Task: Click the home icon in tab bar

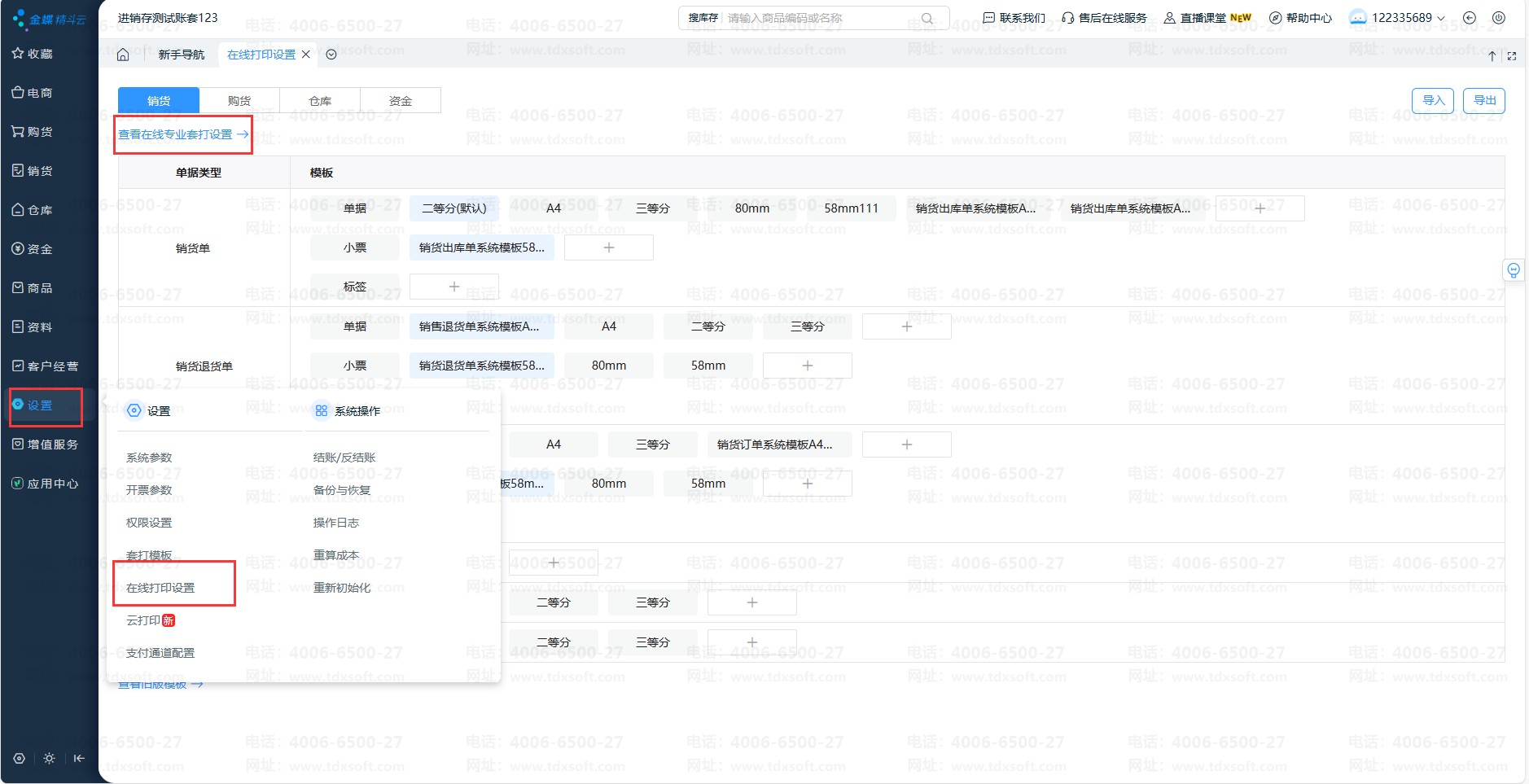Action: tap(123, 55)
